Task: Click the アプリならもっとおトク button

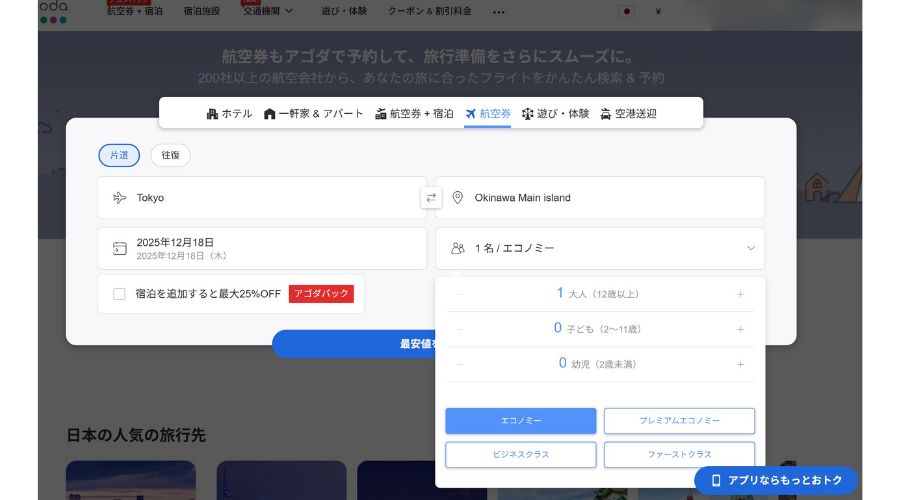Action: click(776, 480)
